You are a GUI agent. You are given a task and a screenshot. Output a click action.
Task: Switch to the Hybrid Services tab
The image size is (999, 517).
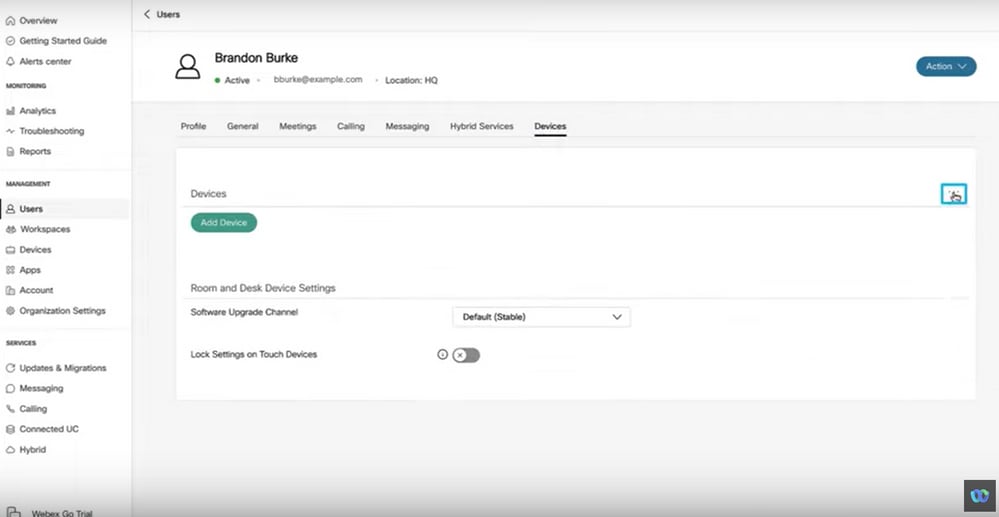482,126
